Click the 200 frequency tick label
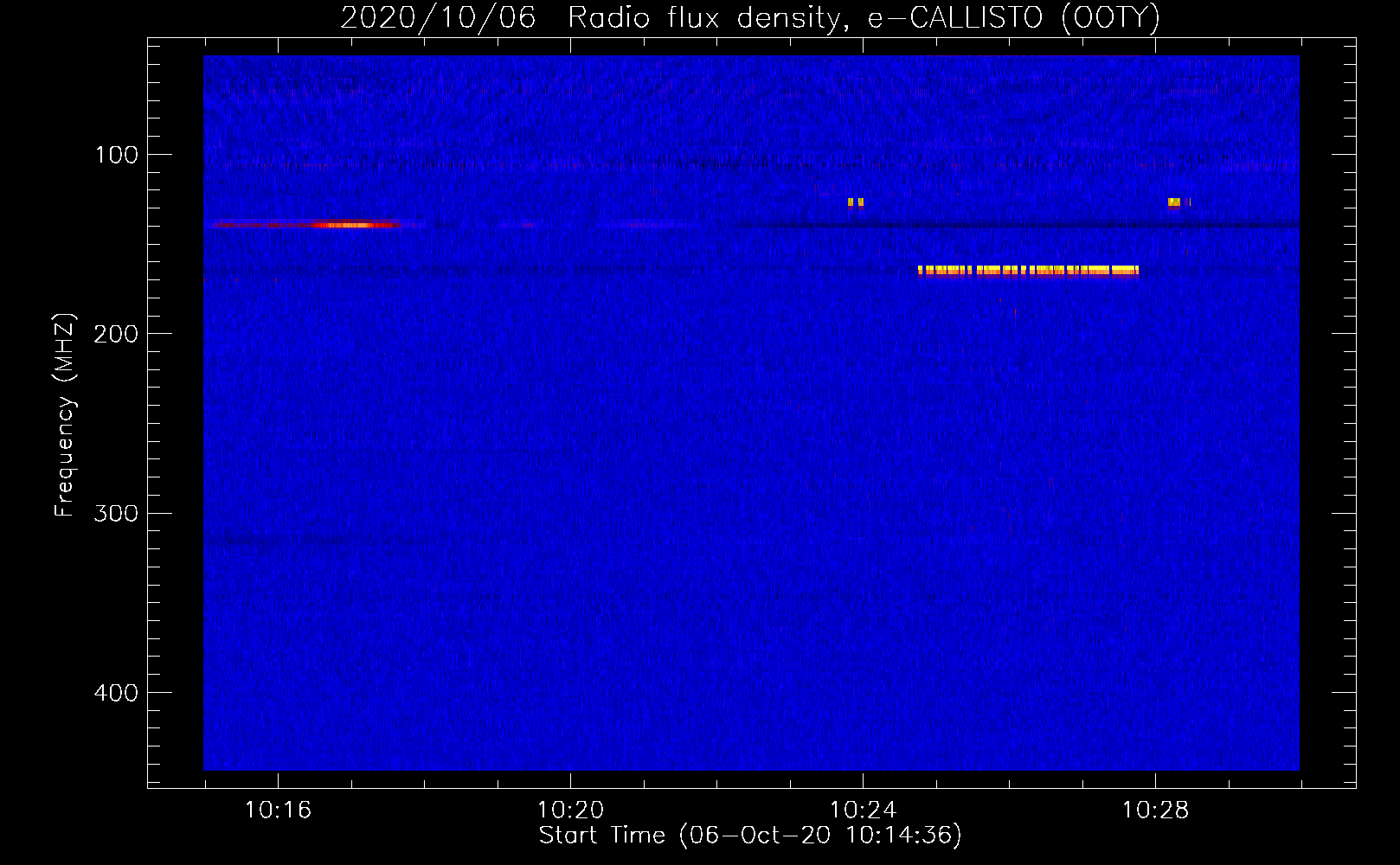1400x865 pixels. 116,334
